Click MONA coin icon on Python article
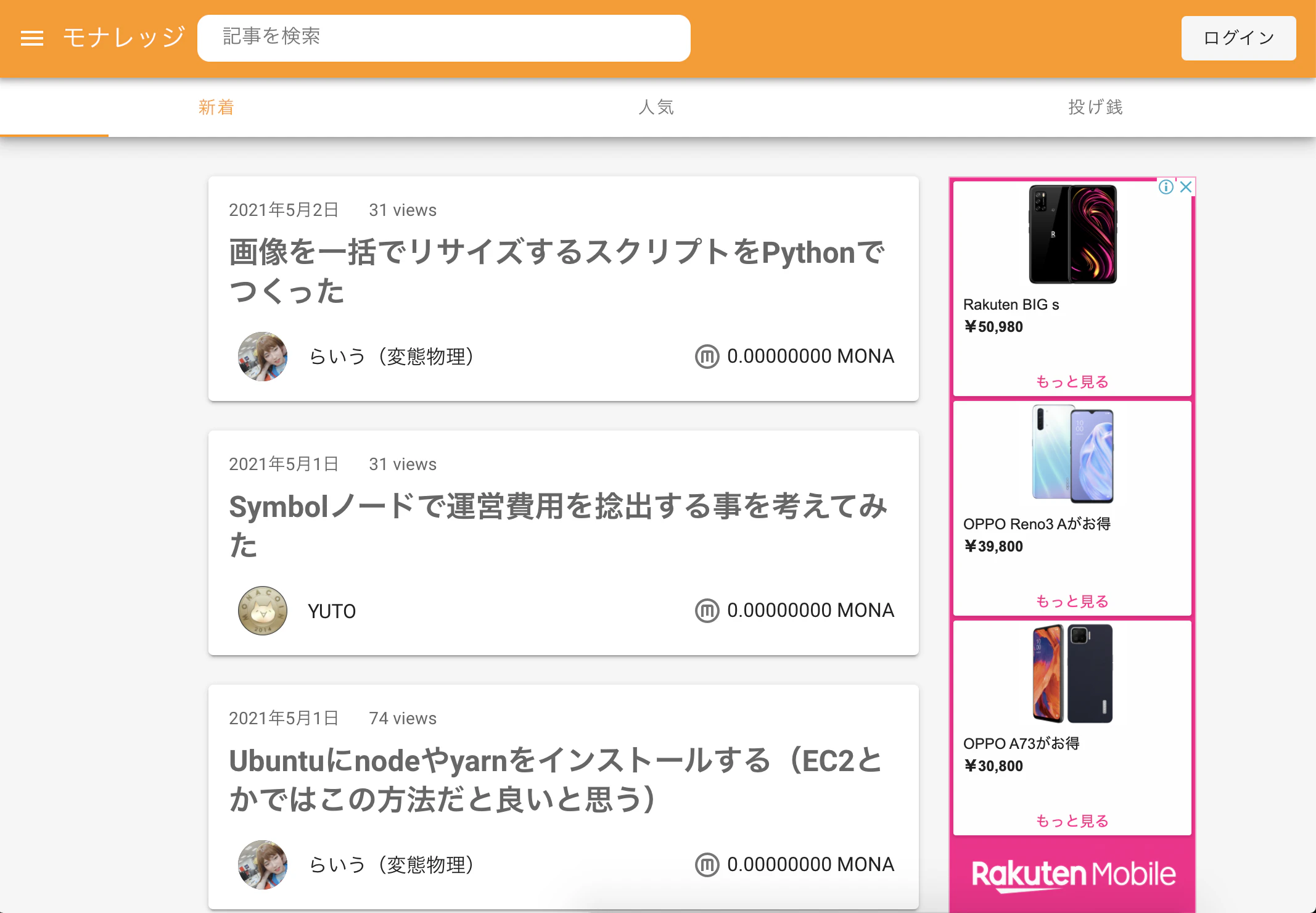Viewport: 1316px width, 913px height. coord(707,357)
